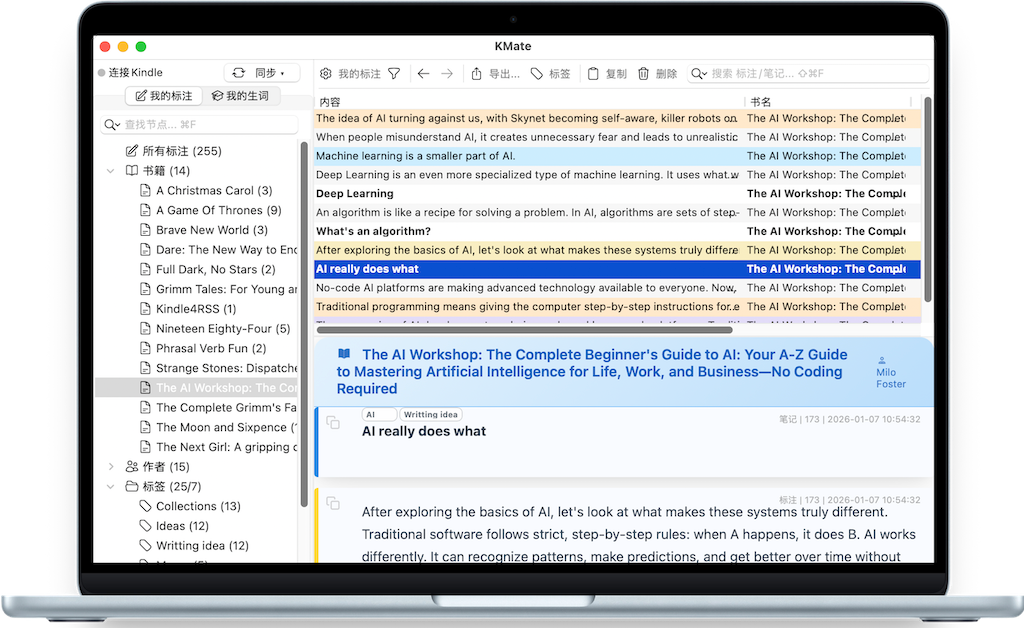
Task: Click the Milo Foster author link
Action: point(890,377)
